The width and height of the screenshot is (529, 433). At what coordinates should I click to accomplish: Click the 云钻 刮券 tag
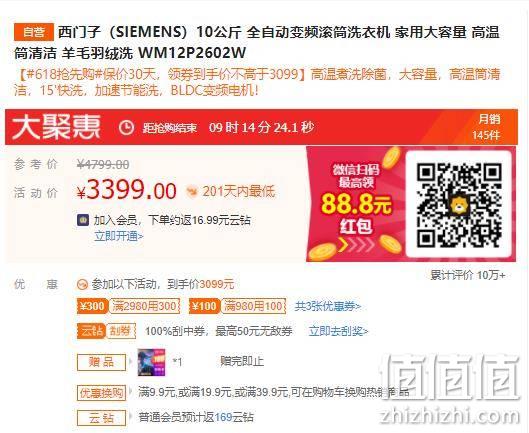pyautogui.click(x=106, y=331)
